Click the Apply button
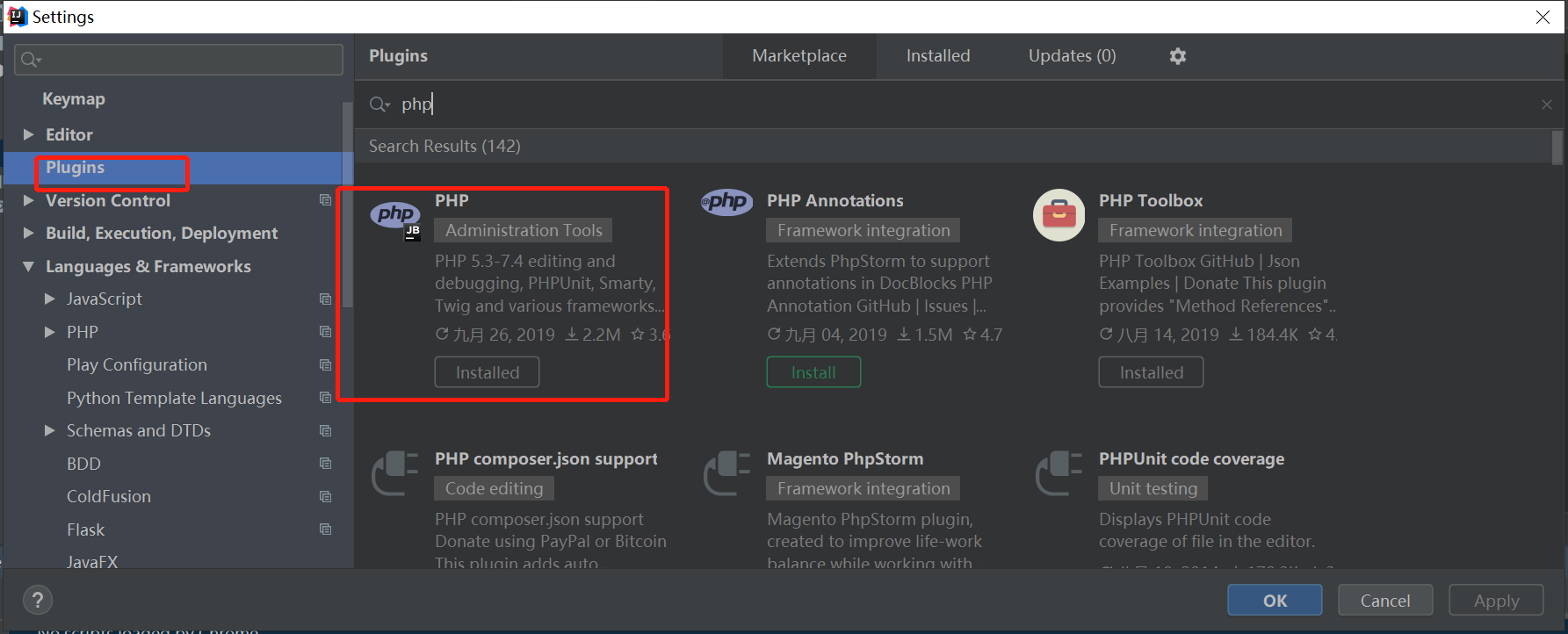Screen dimensions: 1568x634 (x=1496, y=601)
